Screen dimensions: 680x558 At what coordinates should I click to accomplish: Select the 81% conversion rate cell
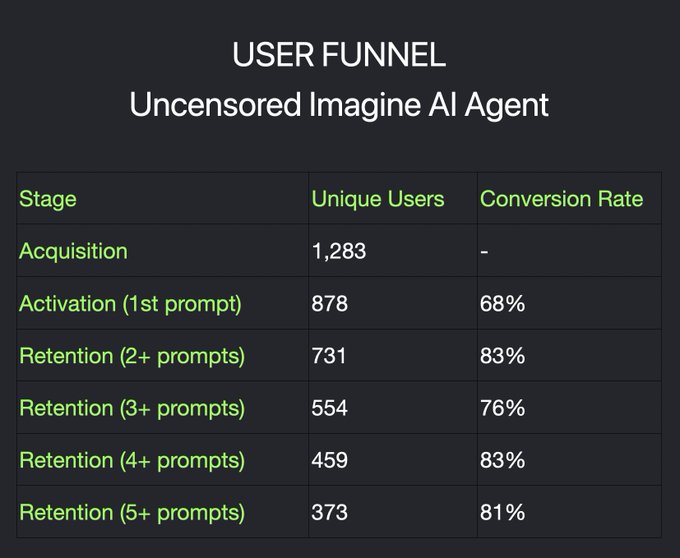502,512
